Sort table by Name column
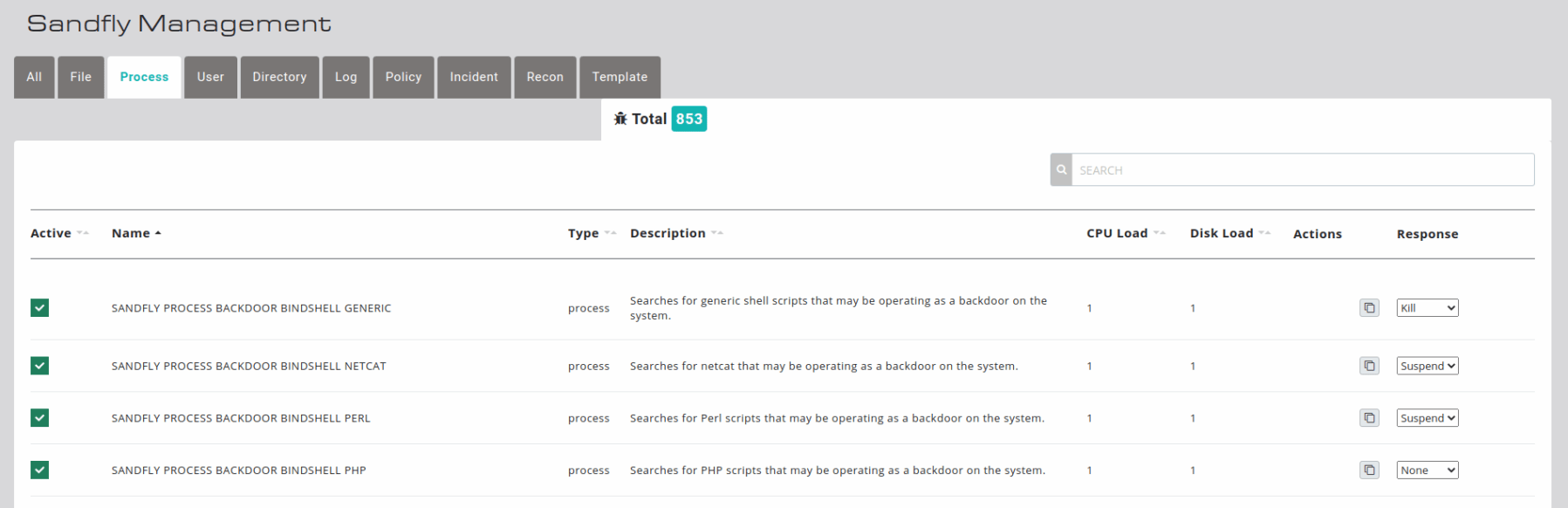 [x=136, y=233]
